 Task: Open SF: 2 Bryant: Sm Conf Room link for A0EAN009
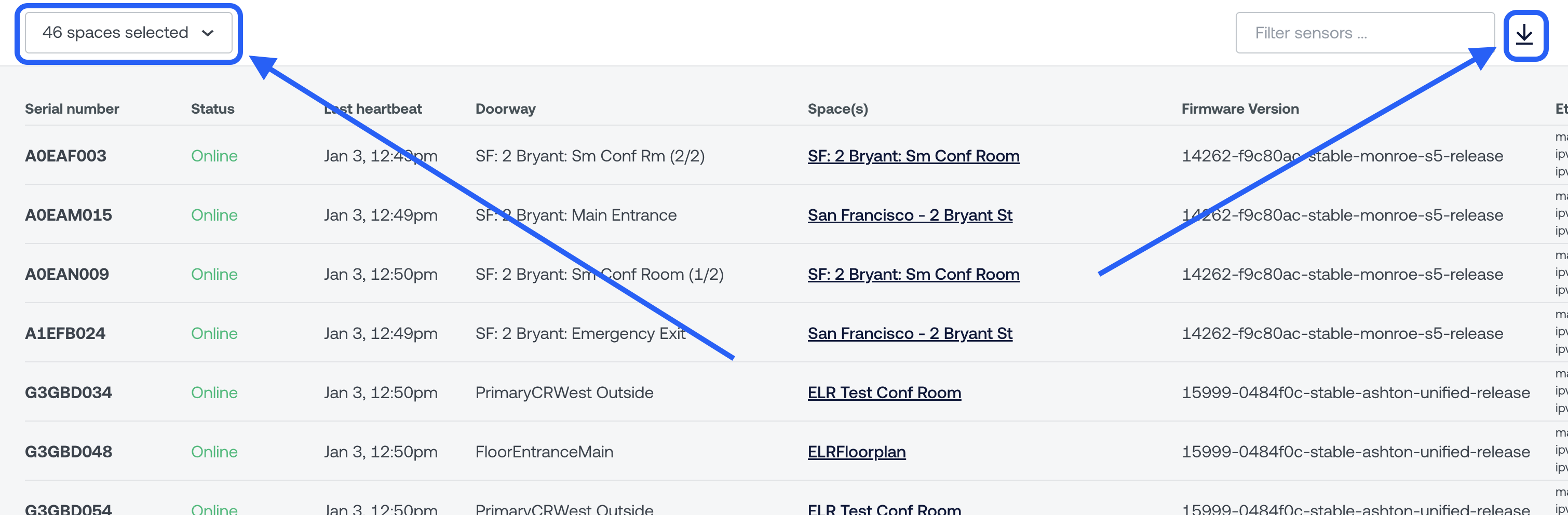pos(913,274)
